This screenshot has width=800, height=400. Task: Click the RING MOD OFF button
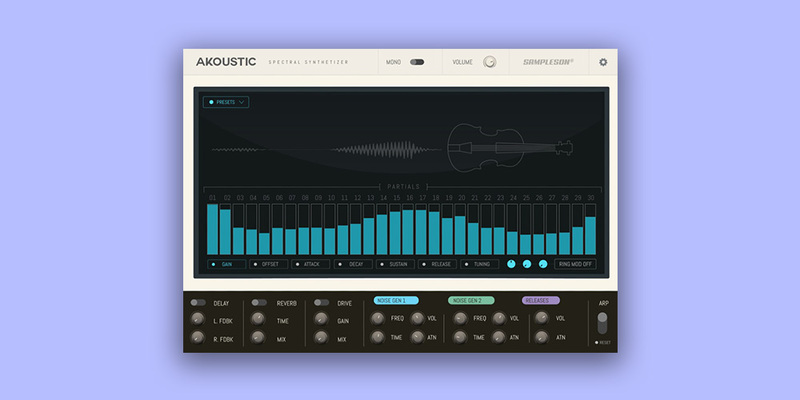[x=575, y=264]
